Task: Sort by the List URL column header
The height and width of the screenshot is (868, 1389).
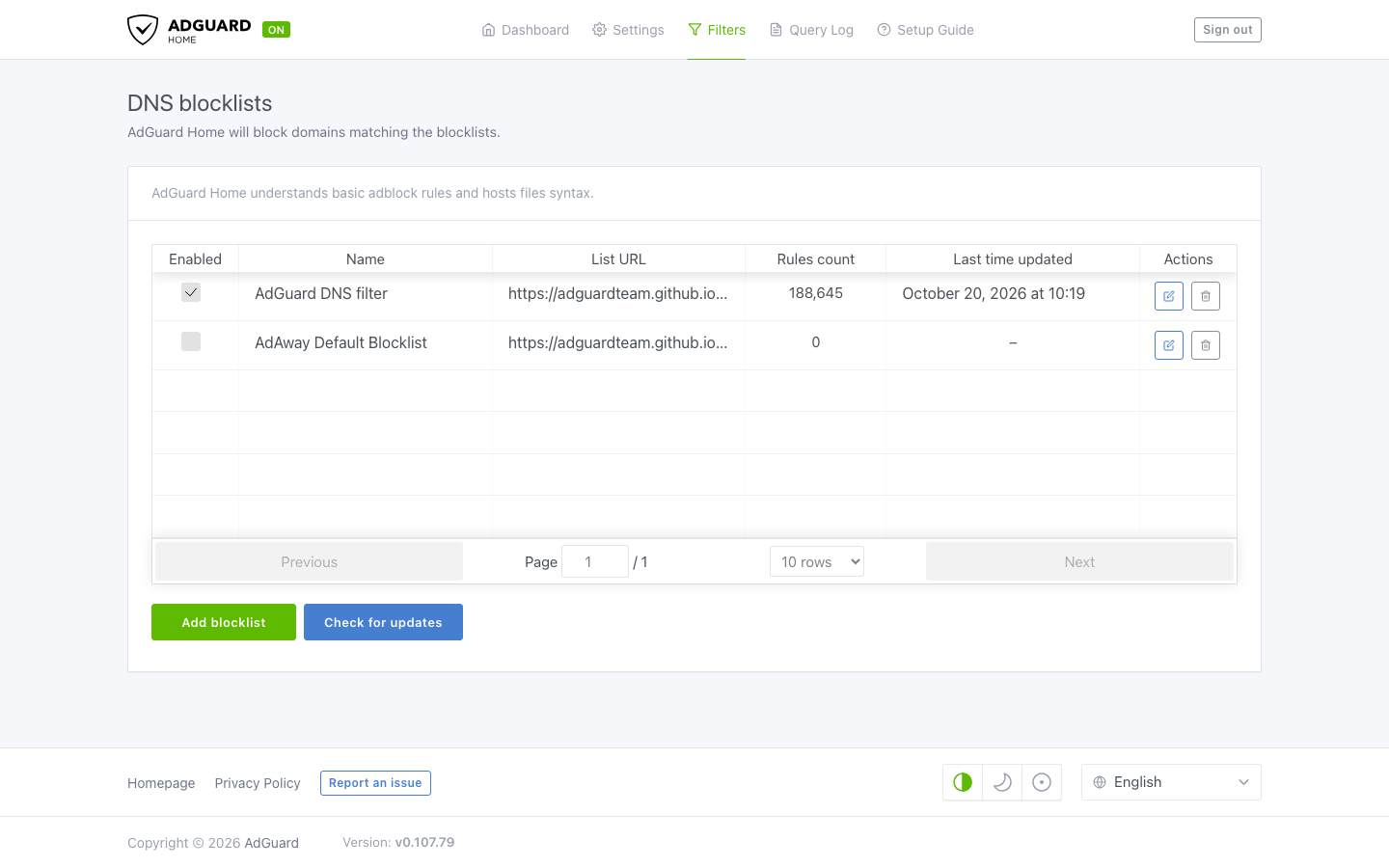Action: click(618, 258)
